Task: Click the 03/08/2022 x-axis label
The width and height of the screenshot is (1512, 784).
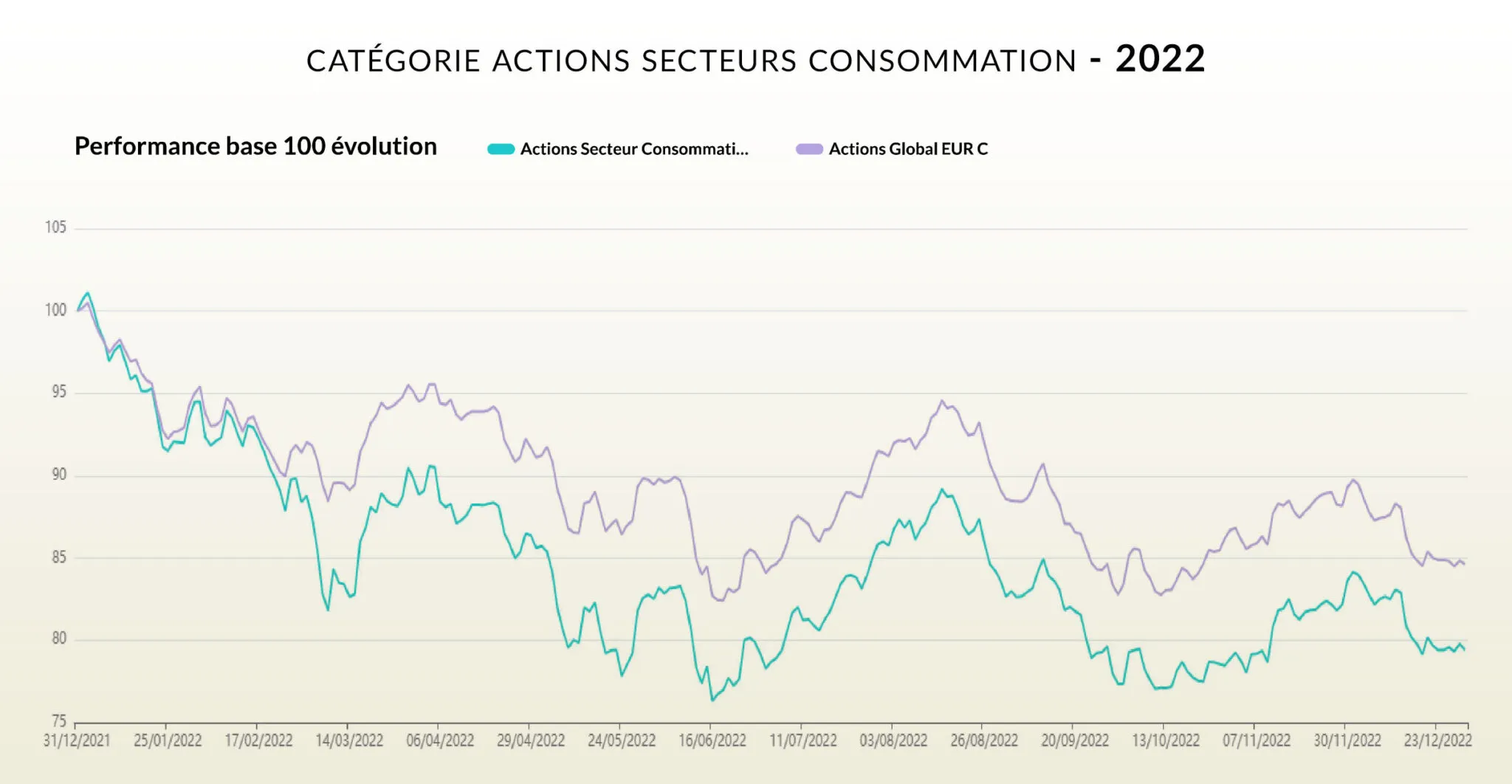Action: click(x=893, y=740)
